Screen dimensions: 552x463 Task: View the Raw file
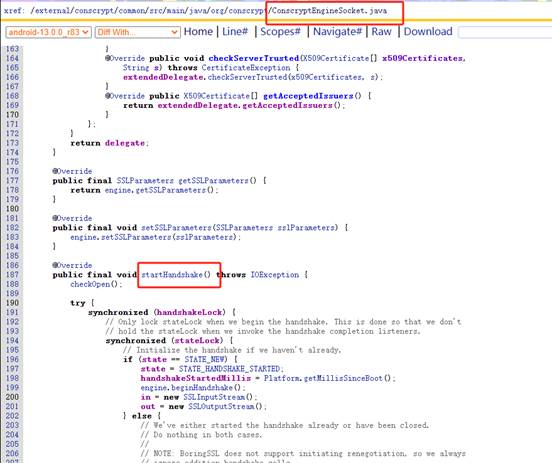[x=381, y=32]
